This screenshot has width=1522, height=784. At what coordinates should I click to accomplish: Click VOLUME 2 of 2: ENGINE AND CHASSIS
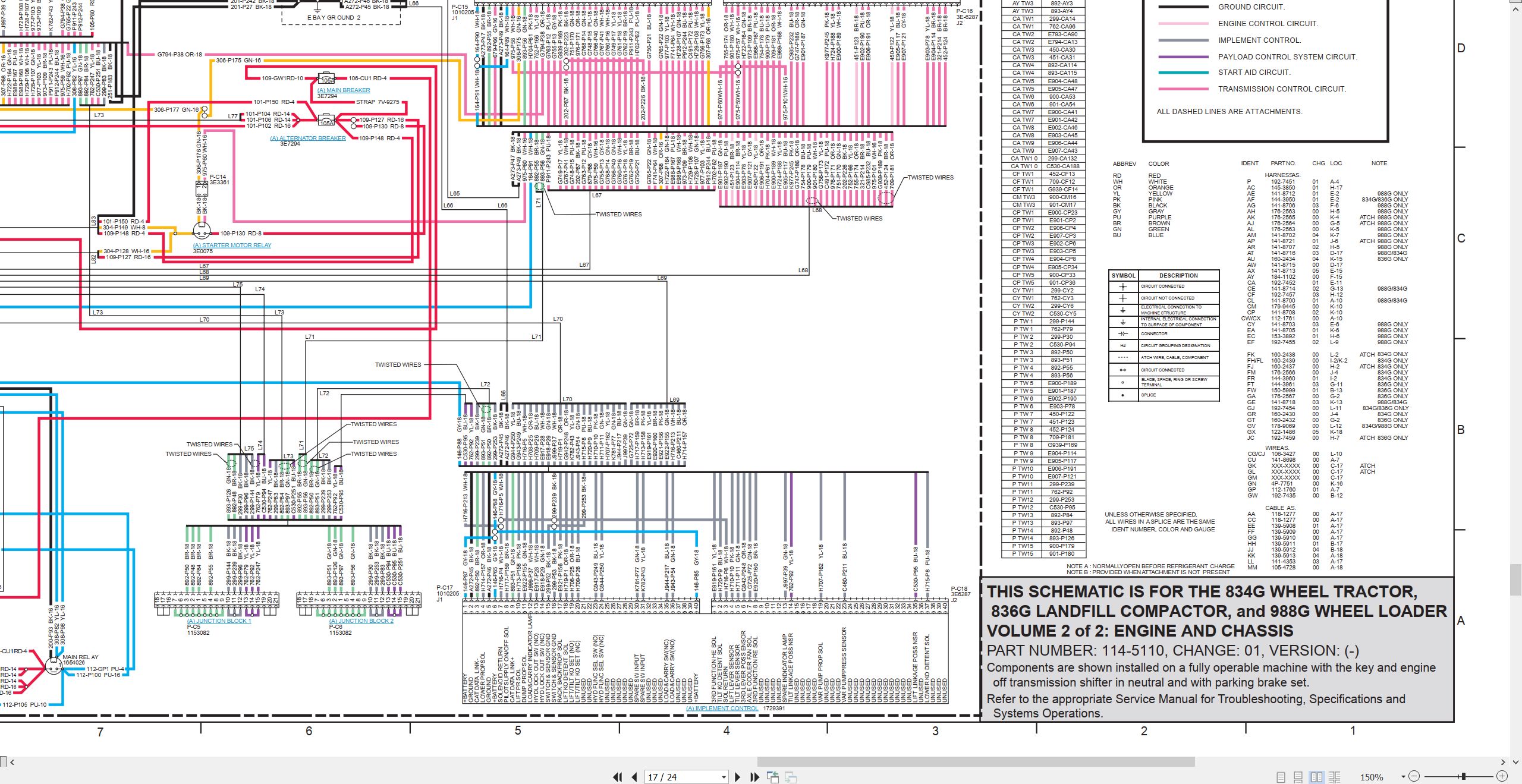pyautogui.click(x=1140, y=631)
